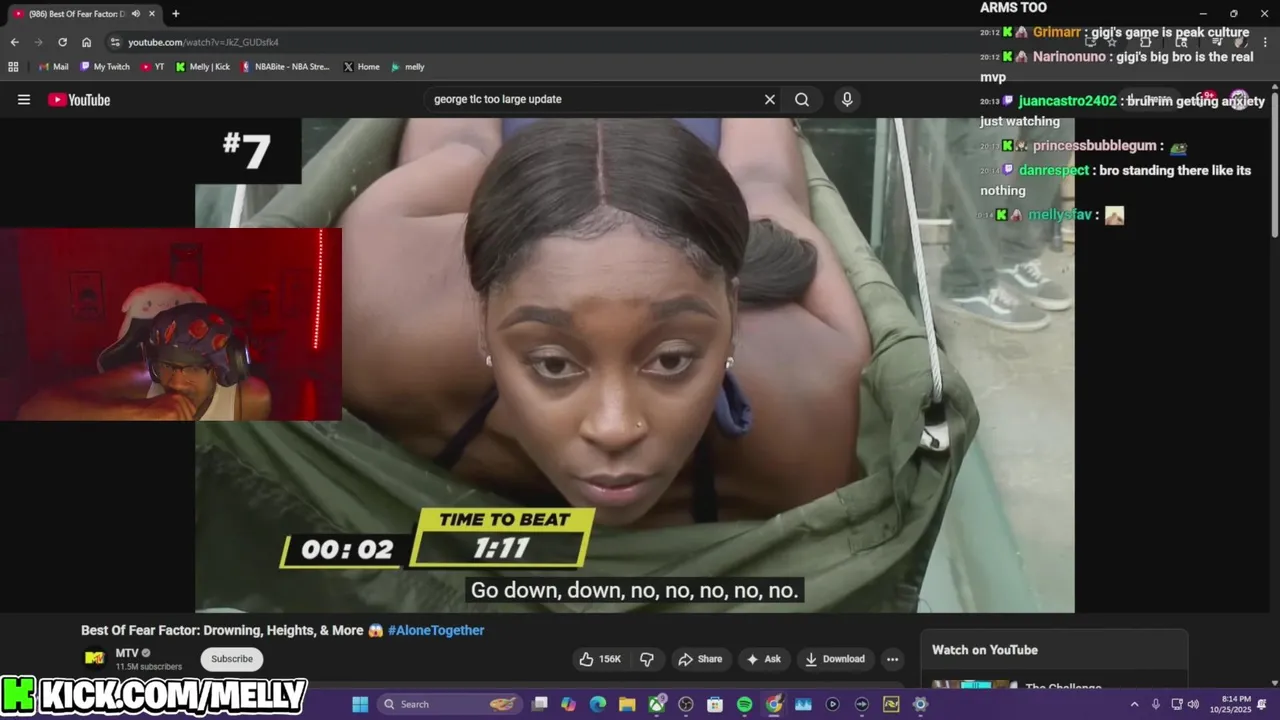Open the YT bookmark
This screenshot has height=720, width=1280.
pyautogui.click(x=152, y=67)
